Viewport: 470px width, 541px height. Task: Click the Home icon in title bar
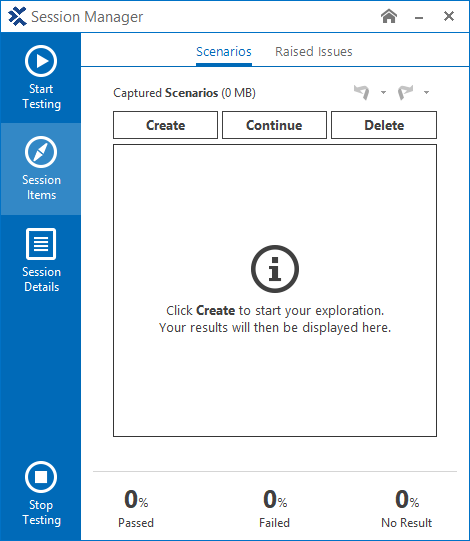point(389,16)
